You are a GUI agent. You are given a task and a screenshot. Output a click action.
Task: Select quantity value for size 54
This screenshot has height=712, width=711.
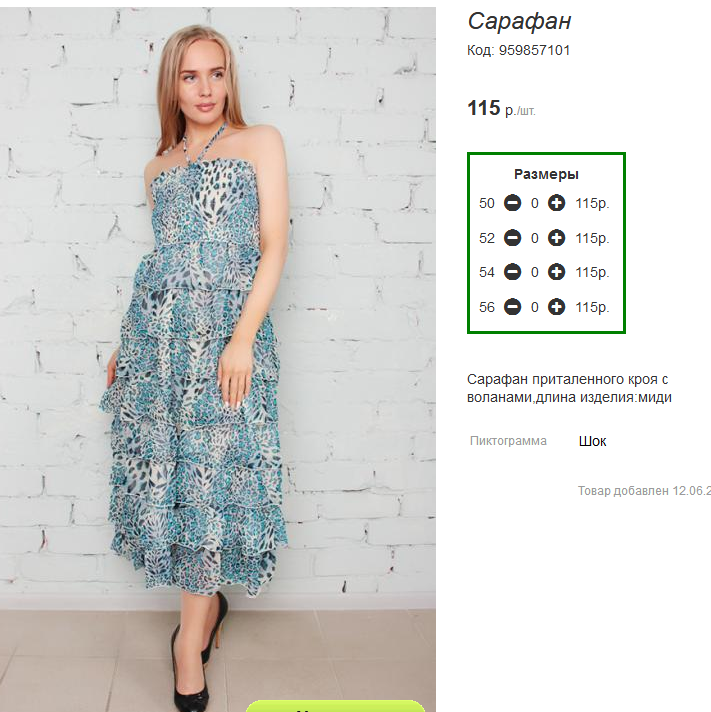[x=534, y=272]
